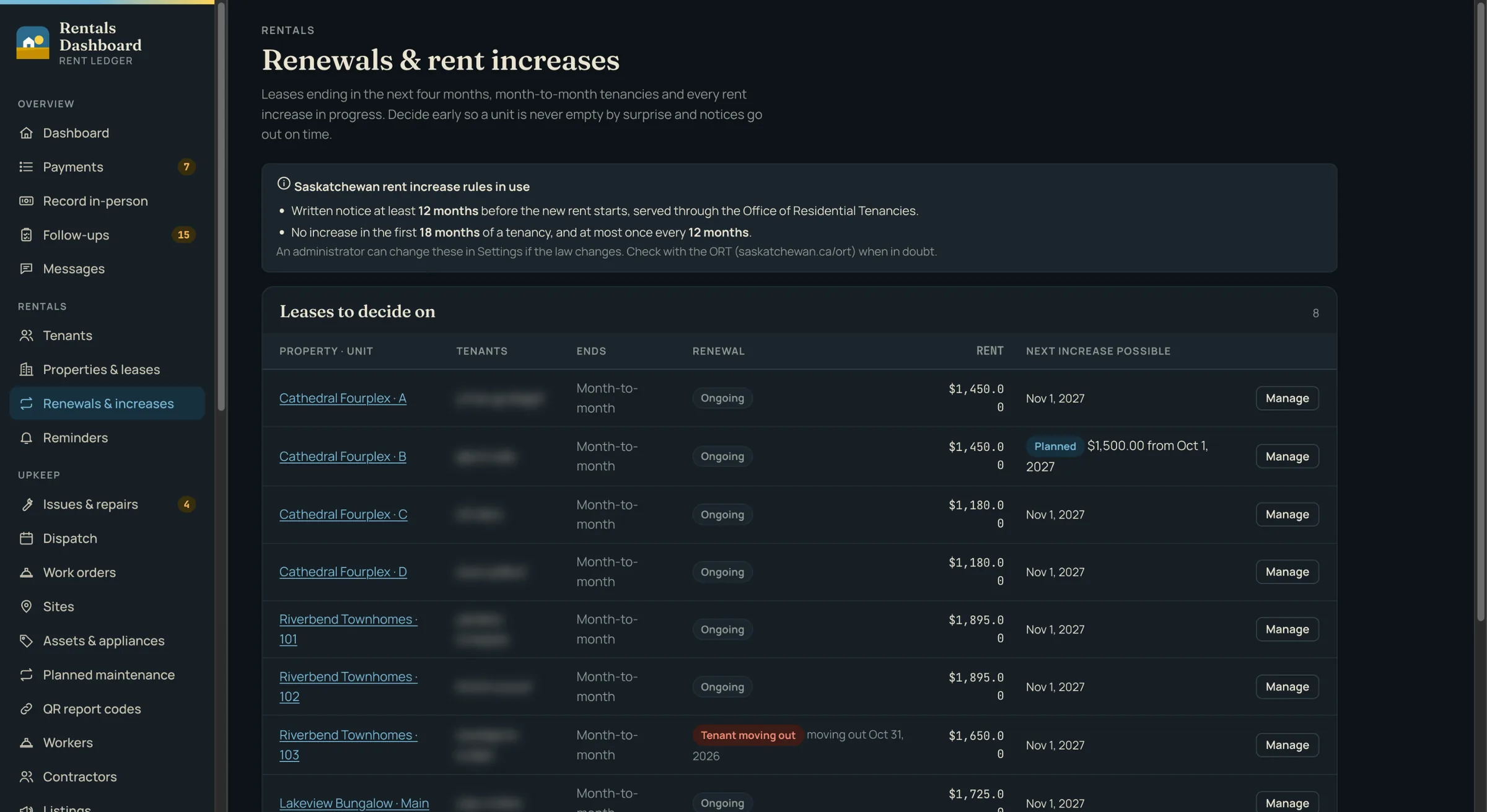Open the Riverbend Townhomes · 101 link
The height and width of the screenshot is (812, 1487).
[x=348, y=629]
